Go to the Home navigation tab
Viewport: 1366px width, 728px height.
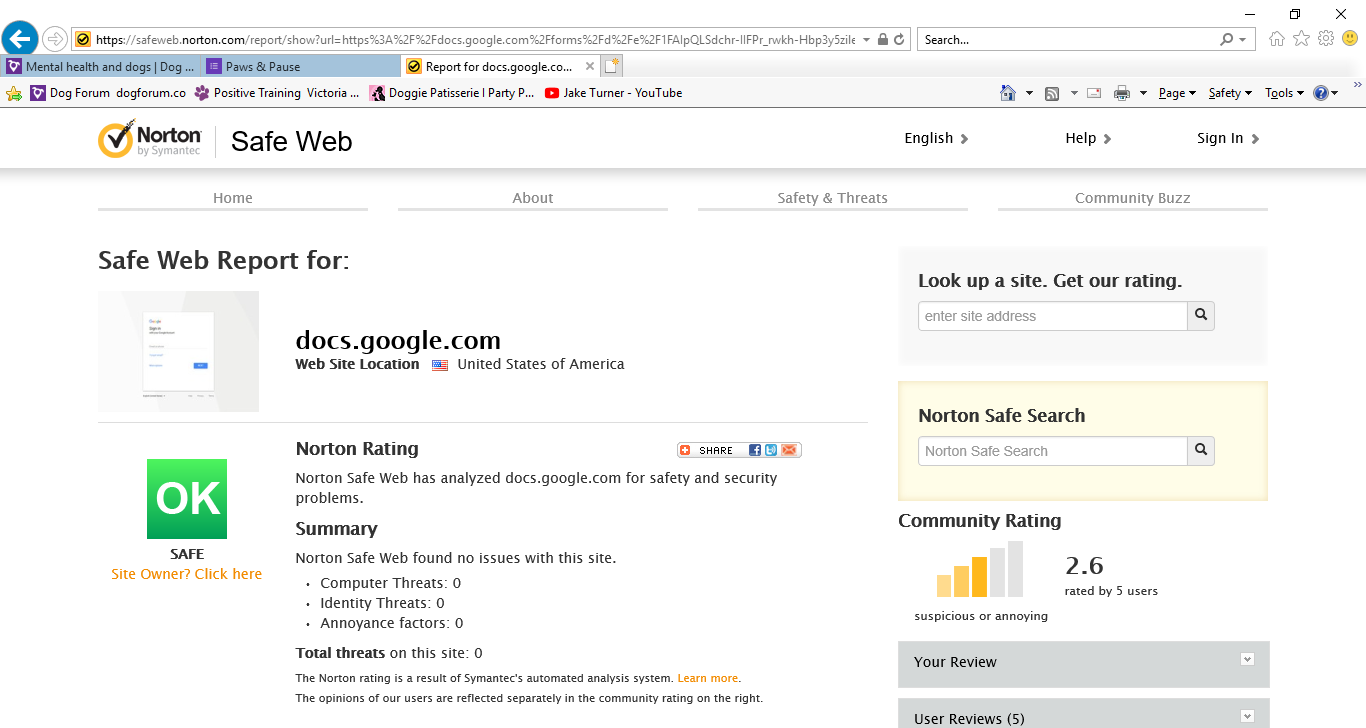[x=233, y=198]
